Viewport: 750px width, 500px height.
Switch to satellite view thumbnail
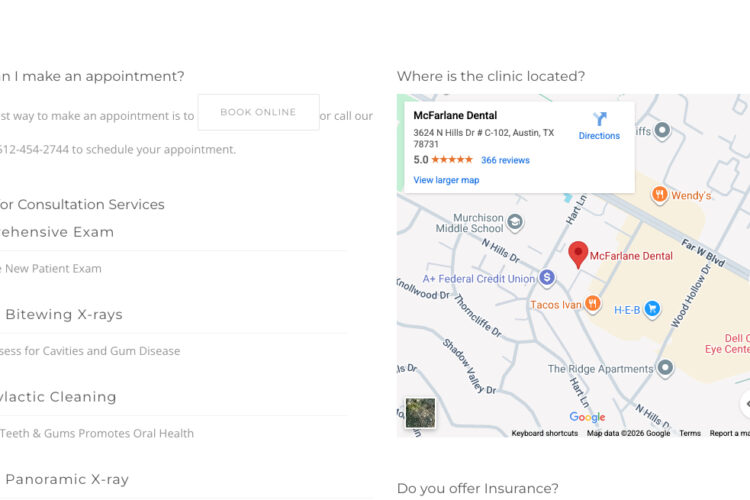[420, 413]
